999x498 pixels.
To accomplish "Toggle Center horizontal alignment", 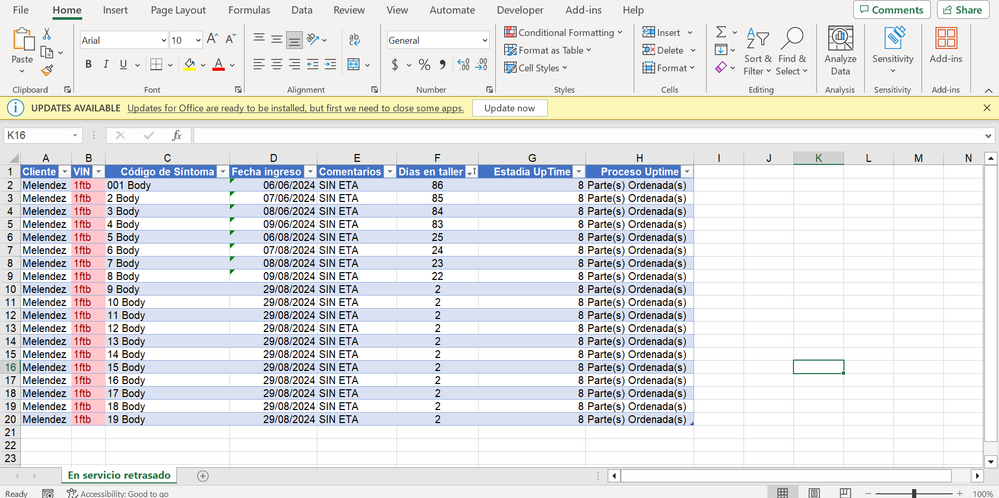I will 277,64.
